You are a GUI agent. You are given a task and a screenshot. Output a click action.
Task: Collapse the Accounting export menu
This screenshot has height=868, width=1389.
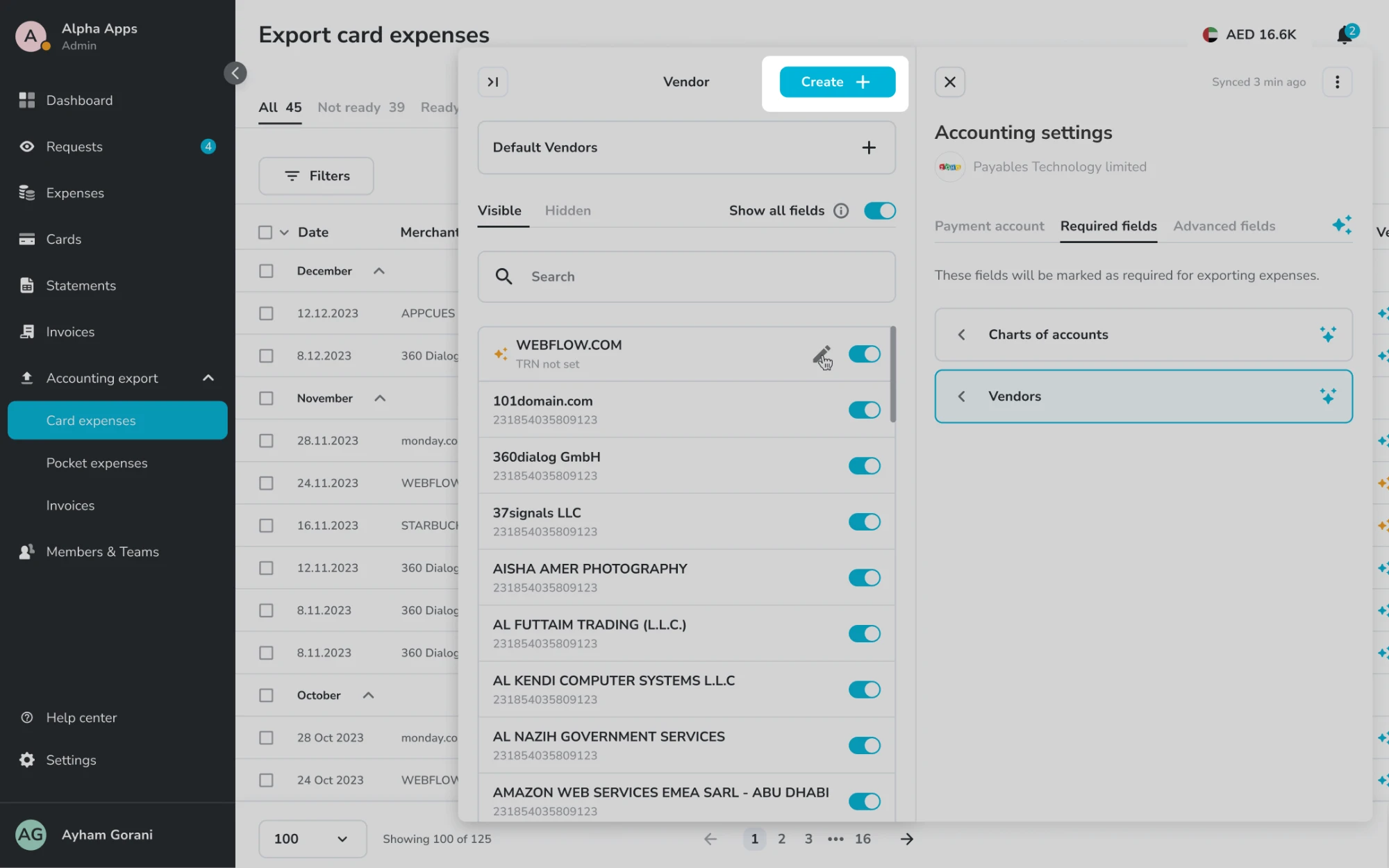208,378
